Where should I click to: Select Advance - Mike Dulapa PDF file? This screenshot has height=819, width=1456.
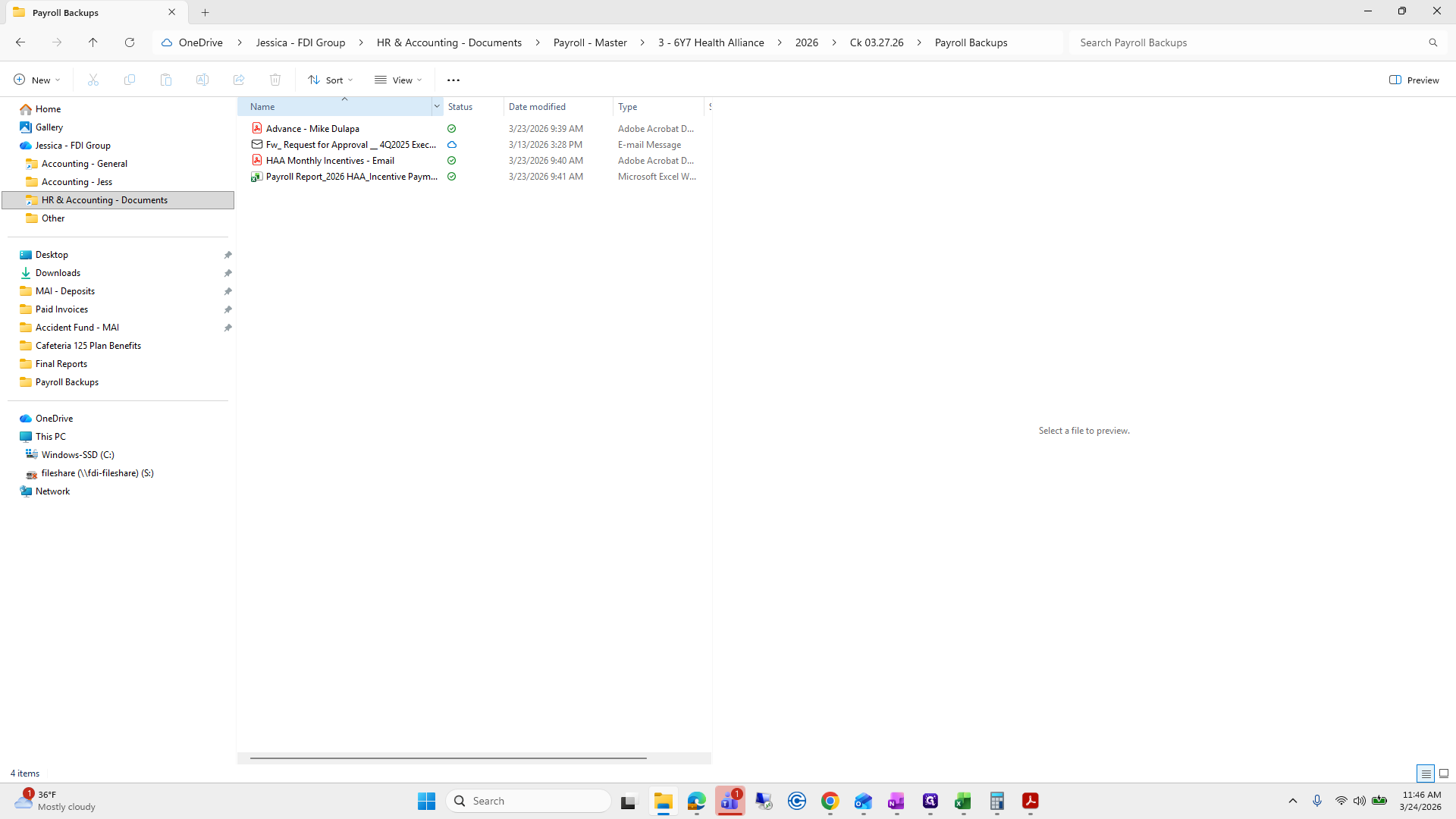312,129
